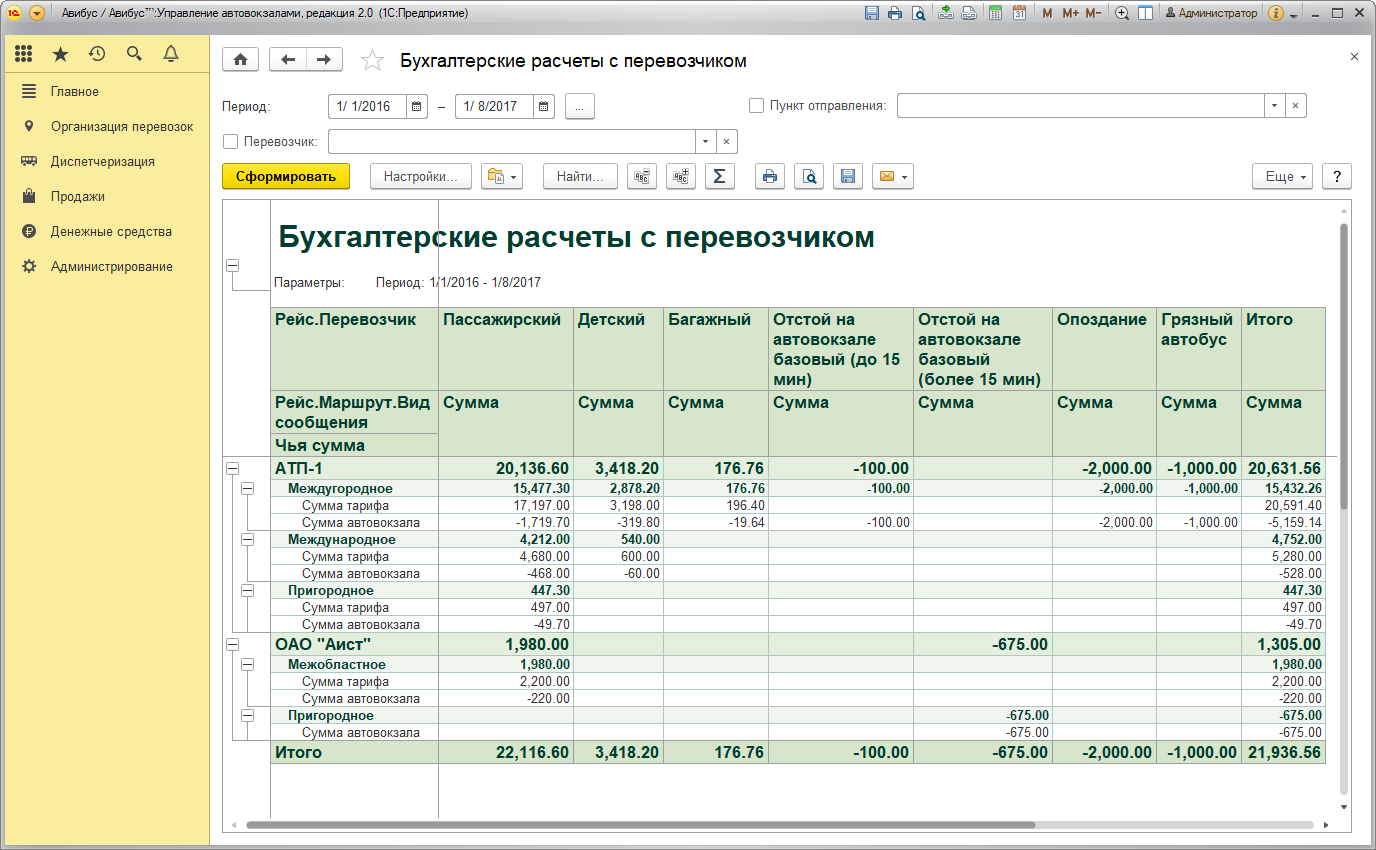Open Настройки... report settings
1376x850 pixels.
click(x=420, y=177)
